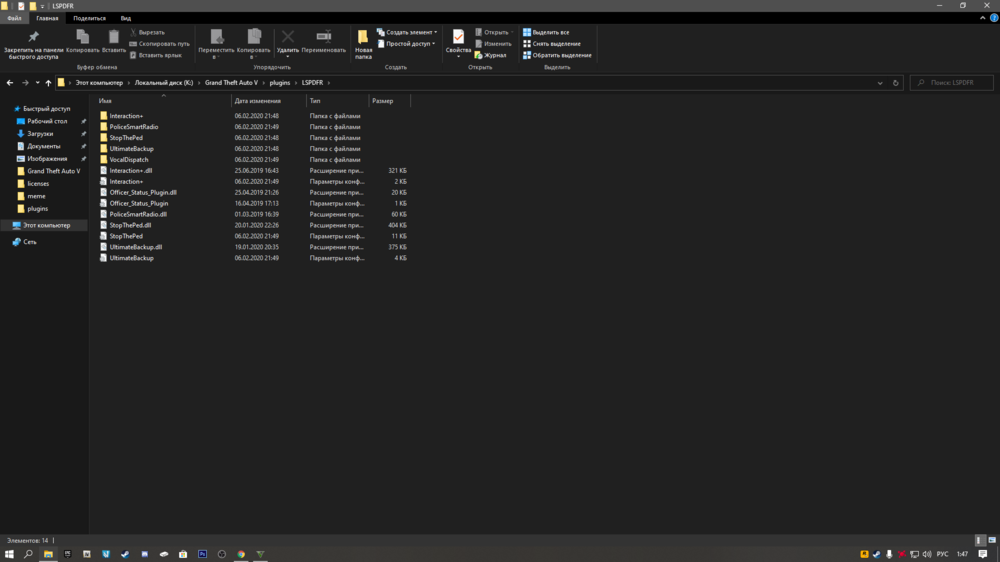The width and height of the screenshot is (1000, 562).
Task: Open the taskbar search magnifier
Action: (28, 554)
